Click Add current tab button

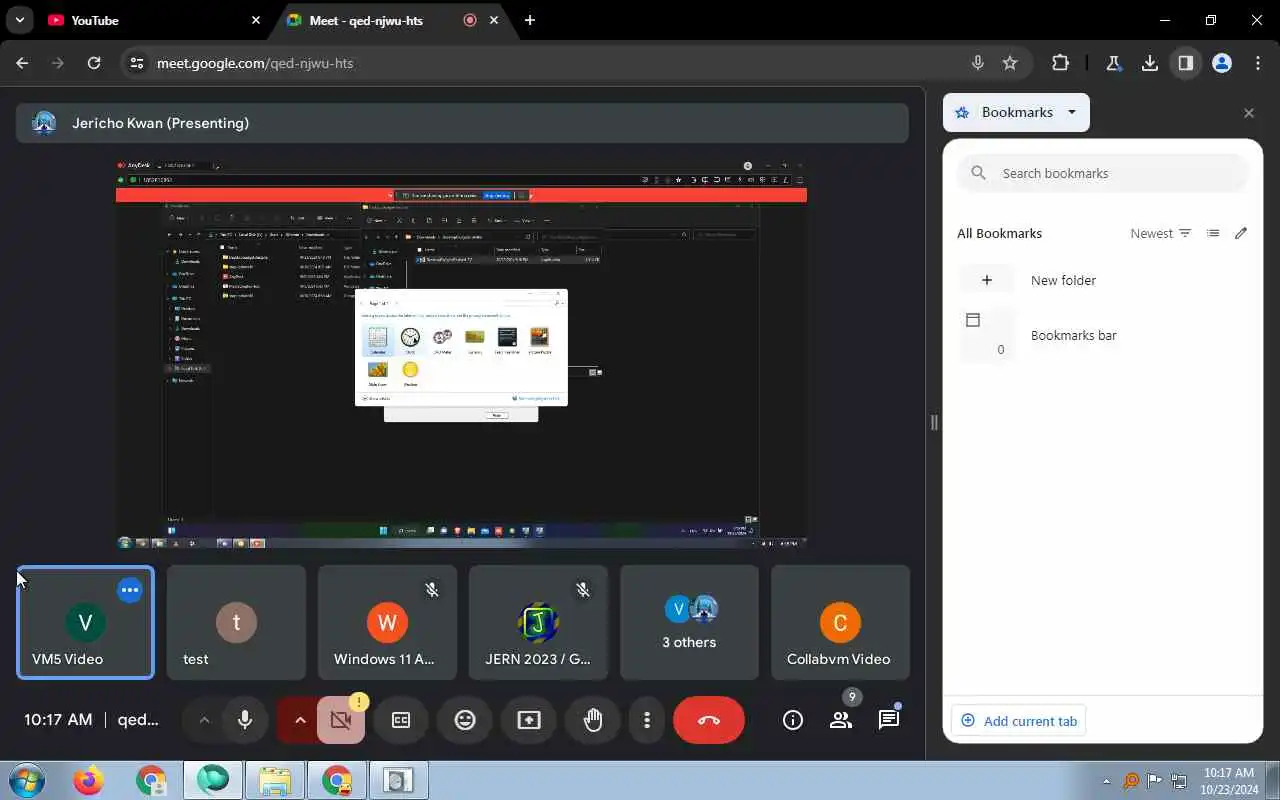[1019, 721]
